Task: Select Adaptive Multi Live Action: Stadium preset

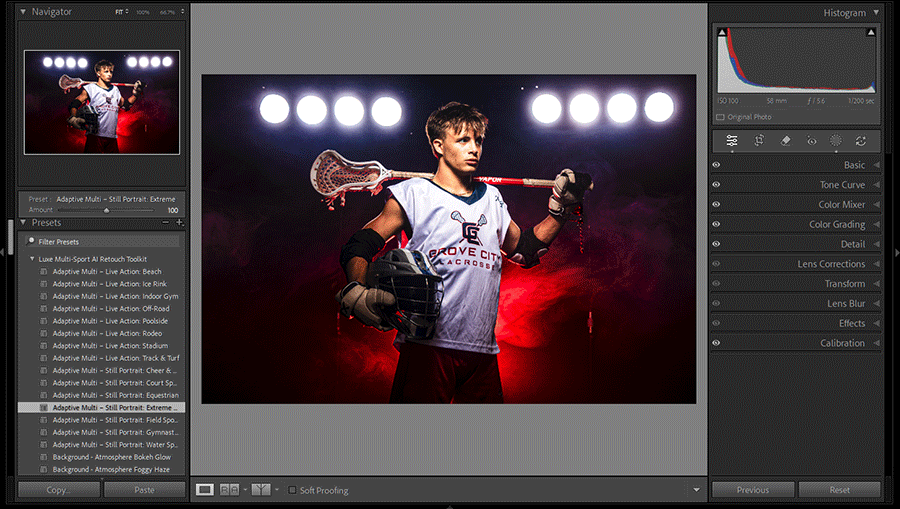Action: click(x=96, y=346)
